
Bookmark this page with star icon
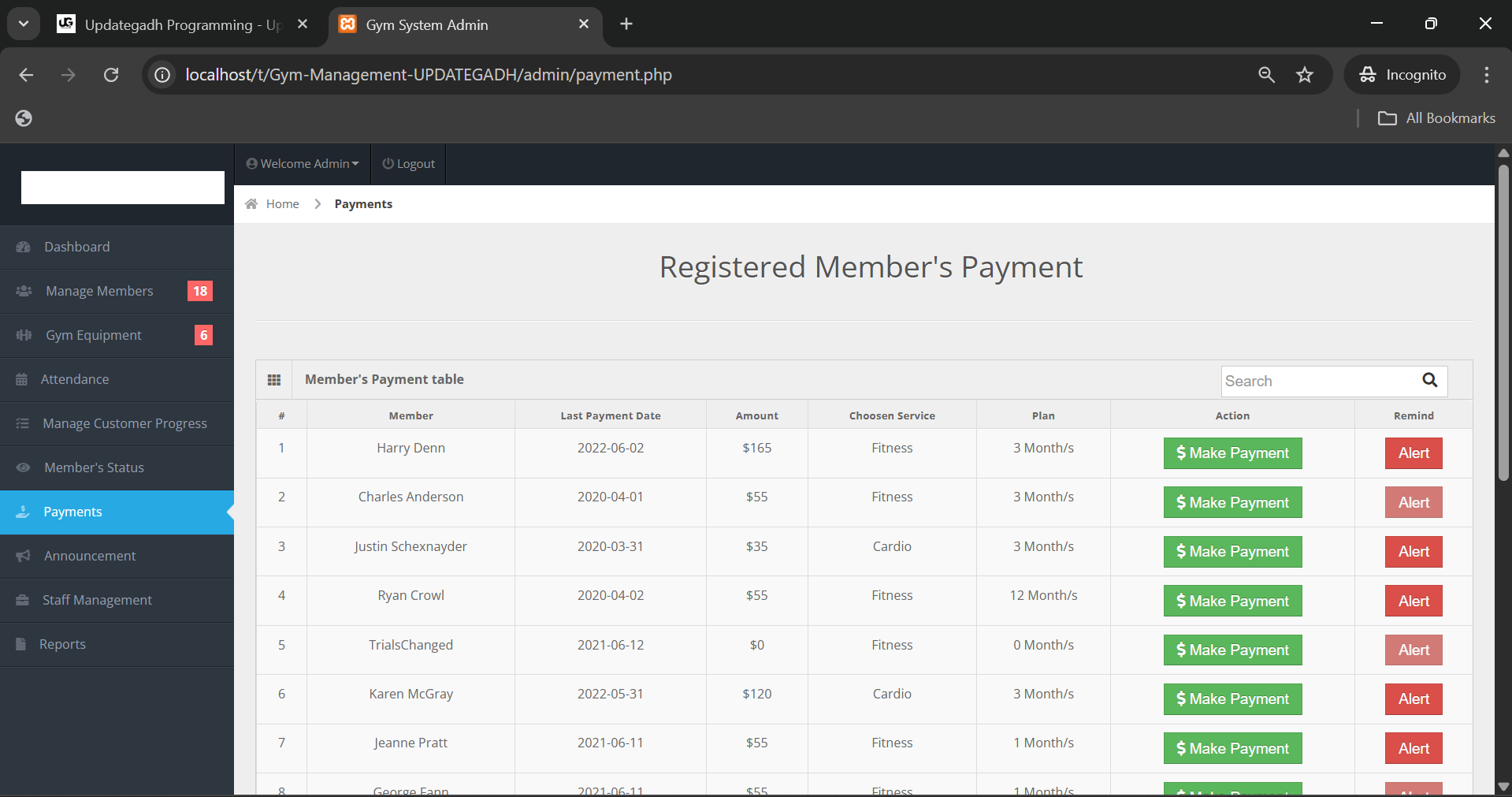(1305, 75)
